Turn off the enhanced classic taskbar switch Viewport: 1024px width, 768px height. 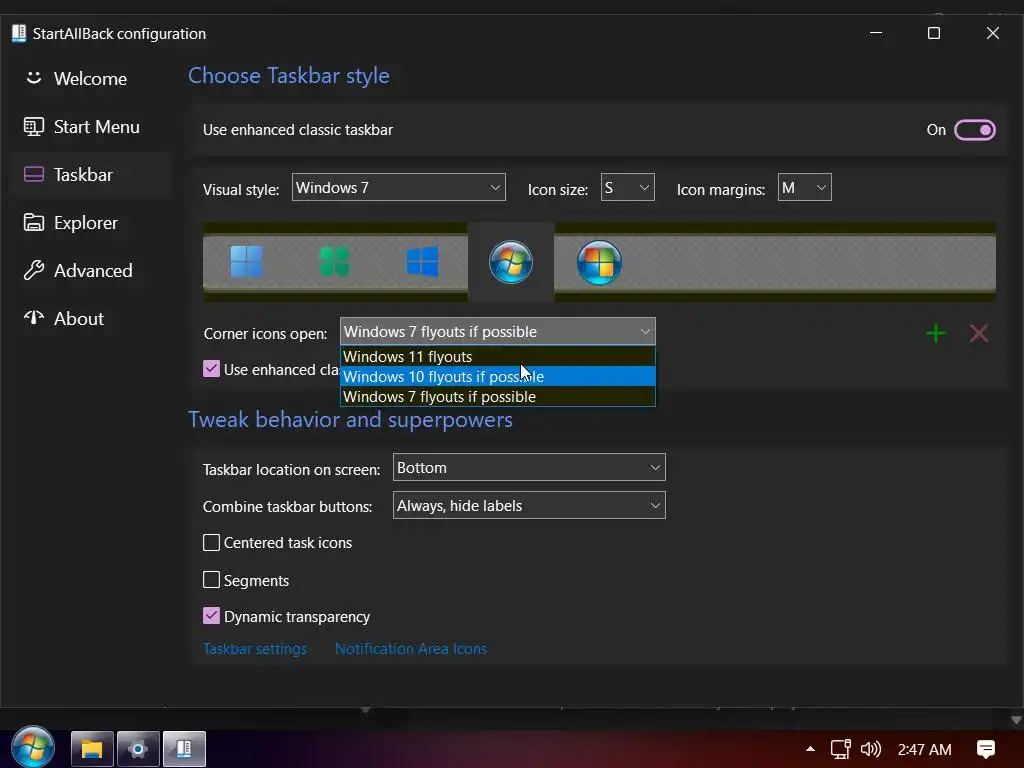tap(974, 130)
